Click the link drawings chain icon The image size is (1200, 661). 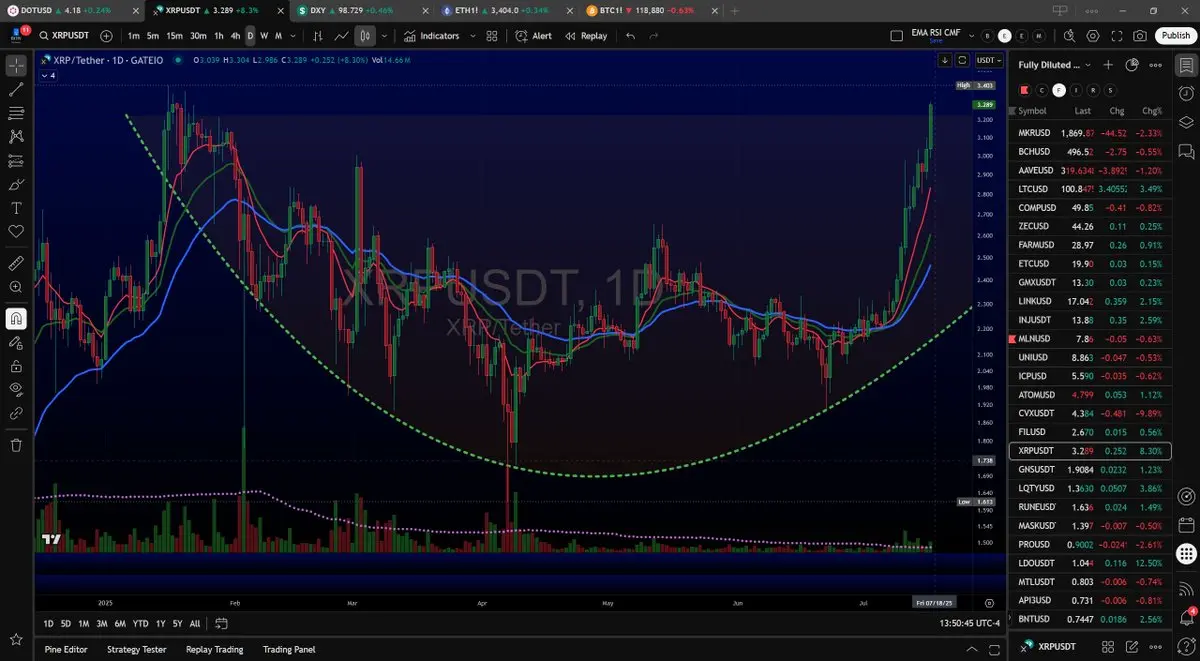[16, 413]
